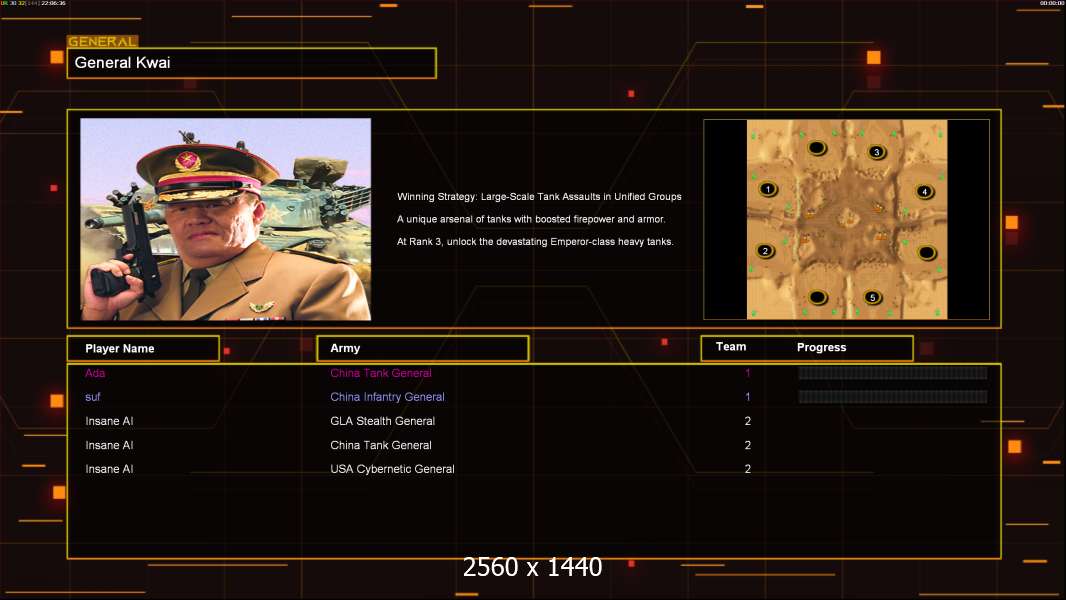
Task: Open the USA Cybernetic General army entry
Action: point(392,469)
